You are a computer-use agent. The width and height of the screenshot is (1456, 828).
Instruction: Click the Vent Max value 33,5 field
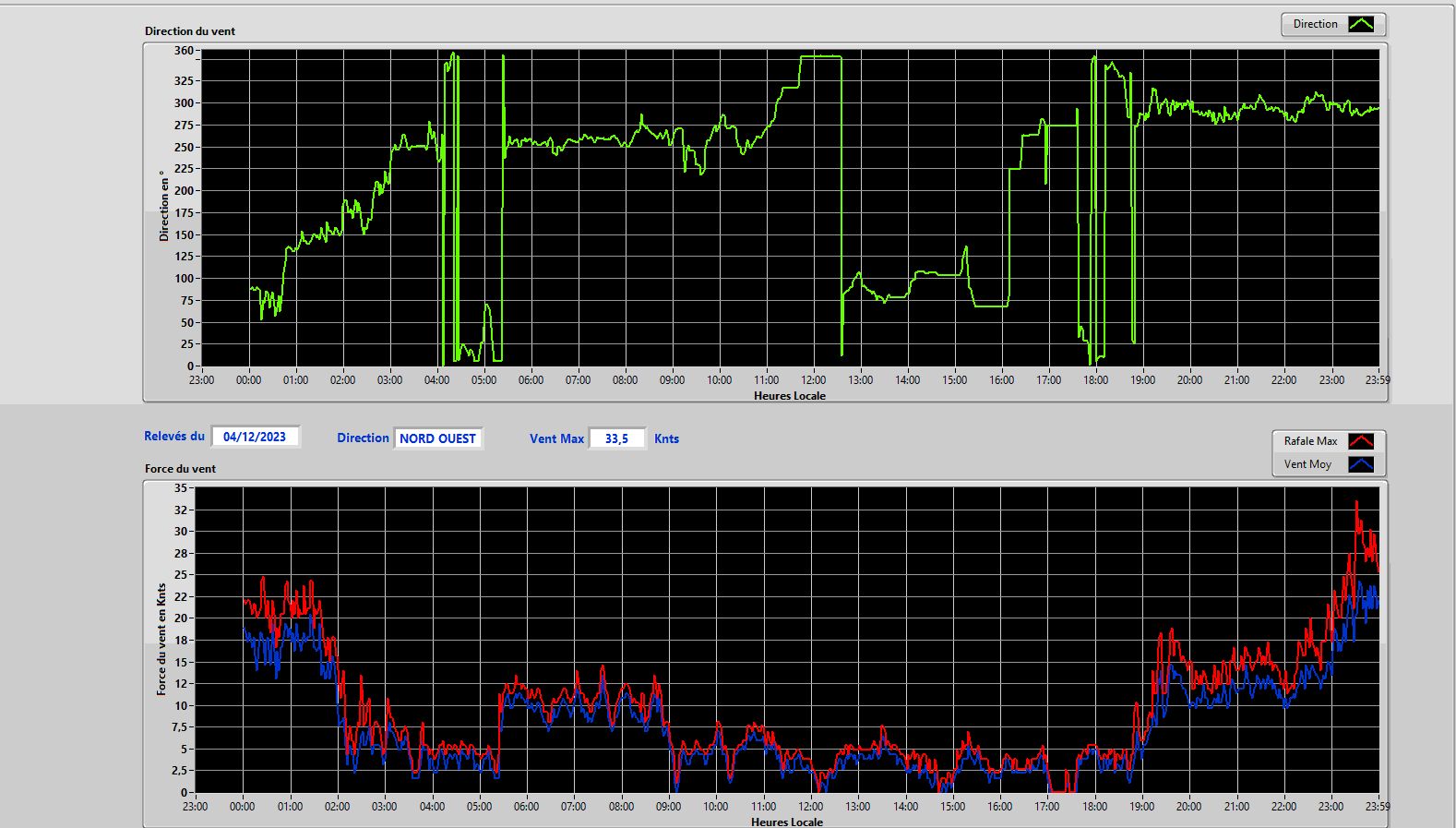pyautogui.click(x=616, y=438)
